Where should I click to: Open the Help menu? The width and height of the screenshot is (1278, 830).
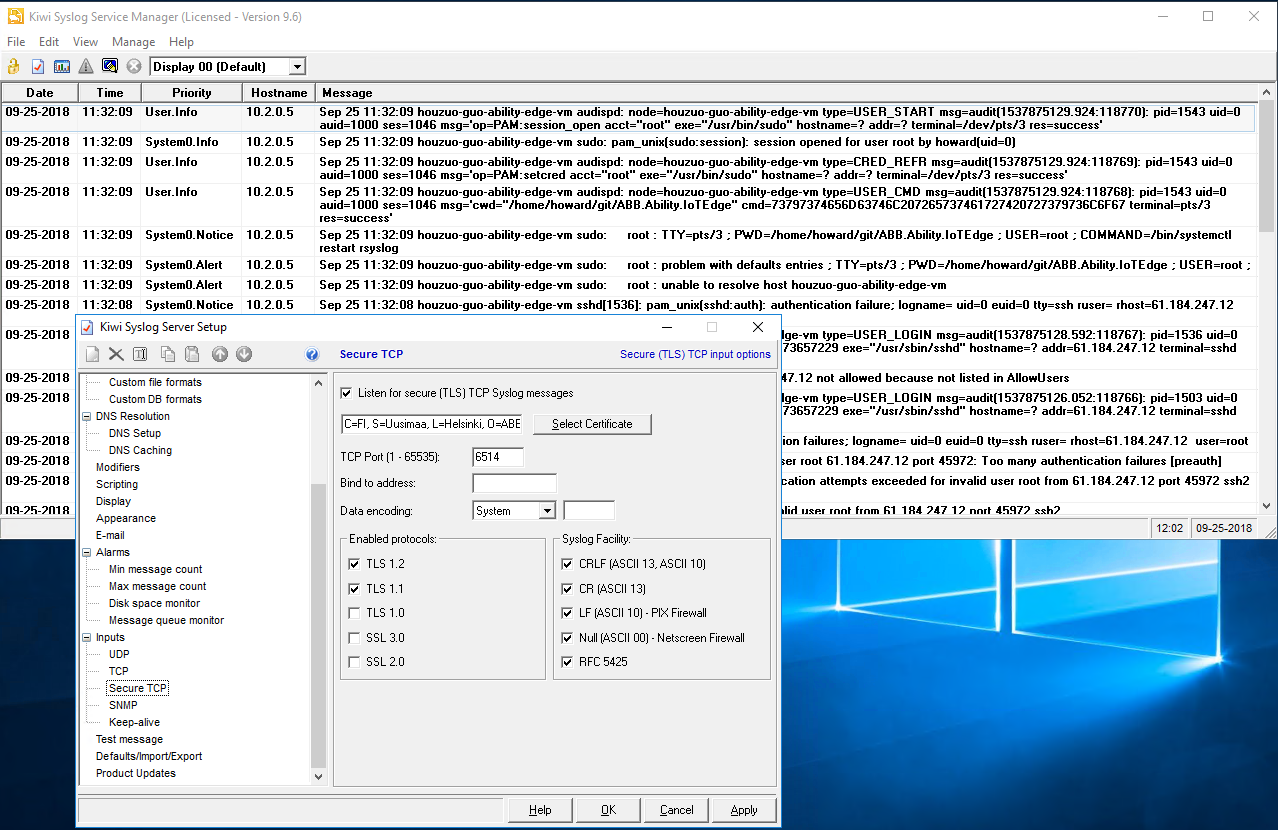click(181, 42)
